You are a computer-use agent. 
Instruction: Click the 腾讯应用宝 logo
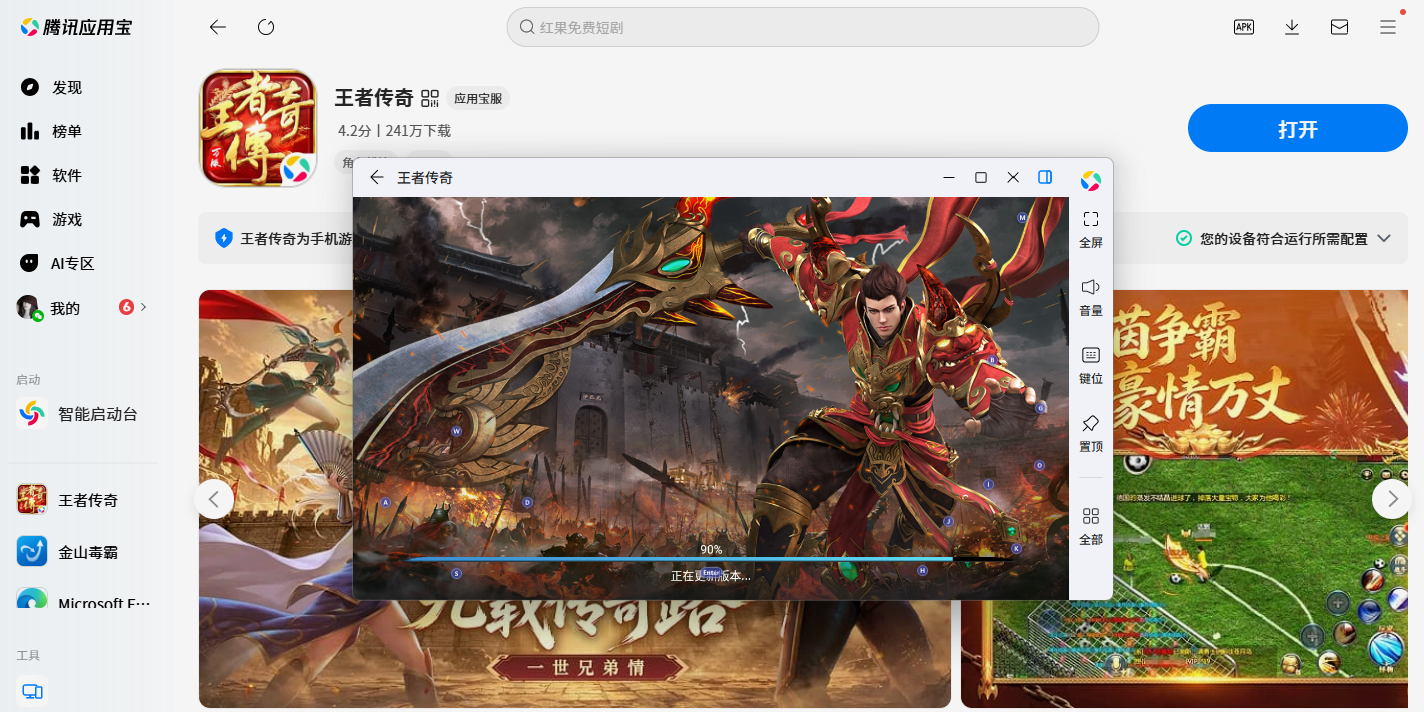[x=77, y=27]
